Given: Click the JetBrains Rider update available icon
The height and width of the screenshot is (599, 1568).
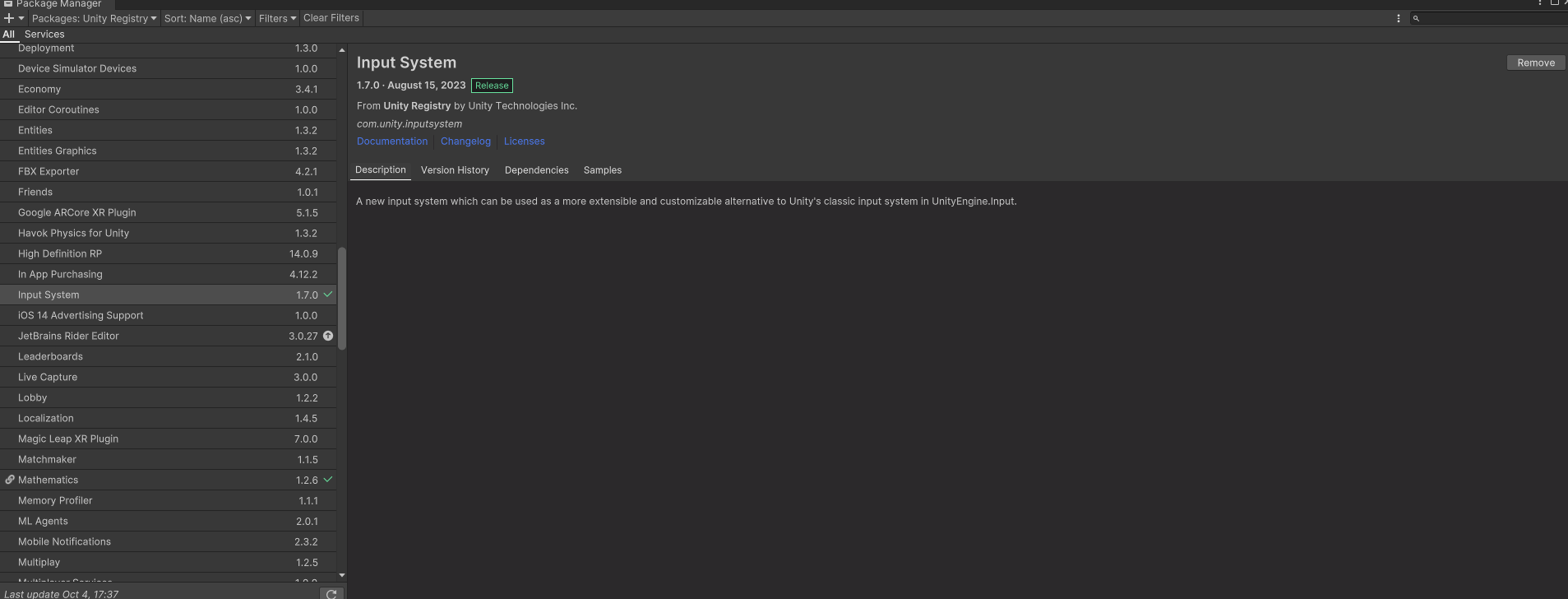Looking at the screenshot, I should 328,336.
